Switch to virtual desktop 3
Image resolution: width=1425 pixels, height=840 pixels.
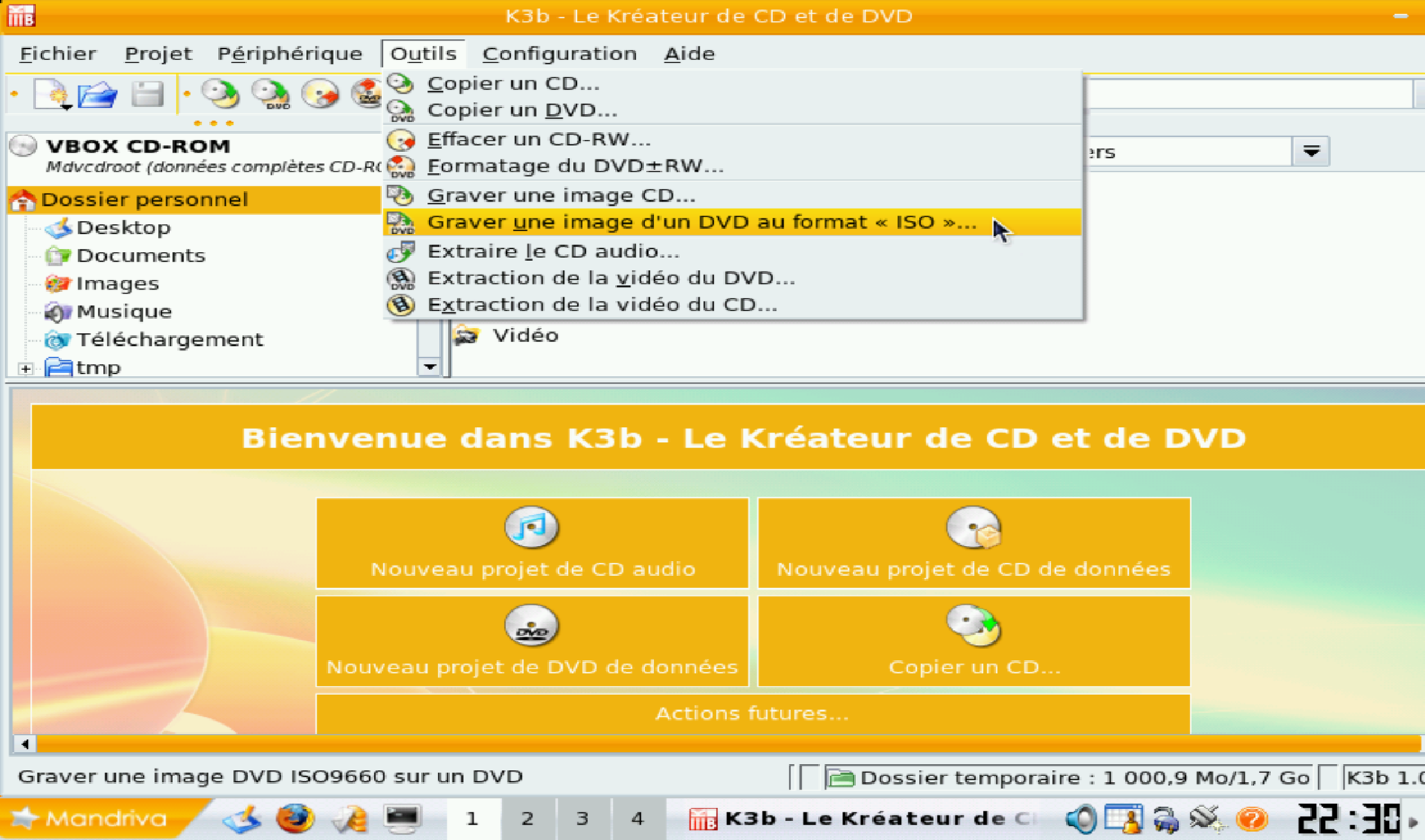pos(582,818)
